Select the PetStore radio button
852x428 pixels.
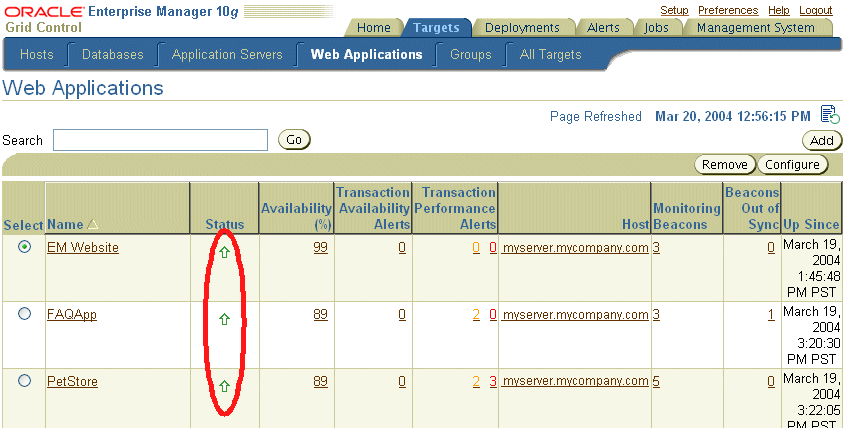(x=24, y=381)
